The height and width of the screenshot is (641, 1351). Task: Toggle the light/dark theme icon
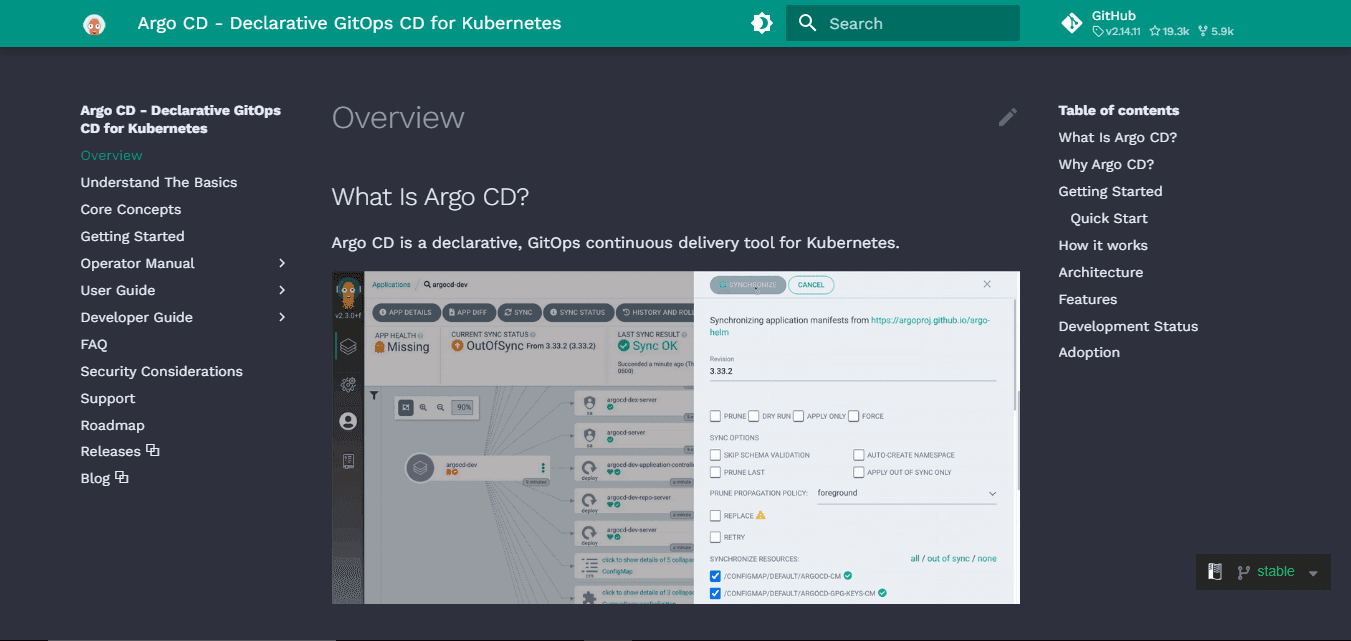click(762, 23)
